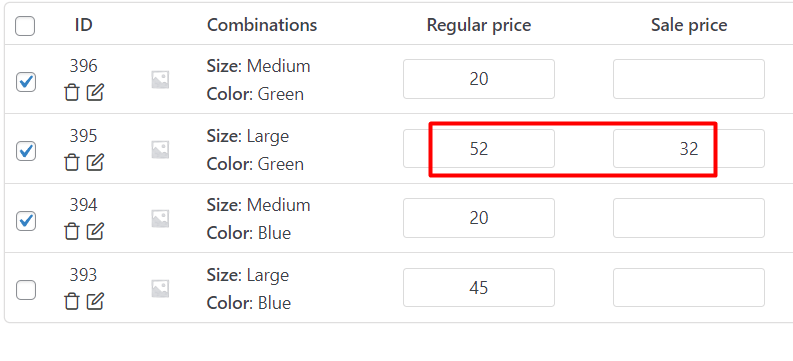Click image placeholder for Large Blue variation
Viewport: 793px width, 361px height.
[x=160, y=289]
